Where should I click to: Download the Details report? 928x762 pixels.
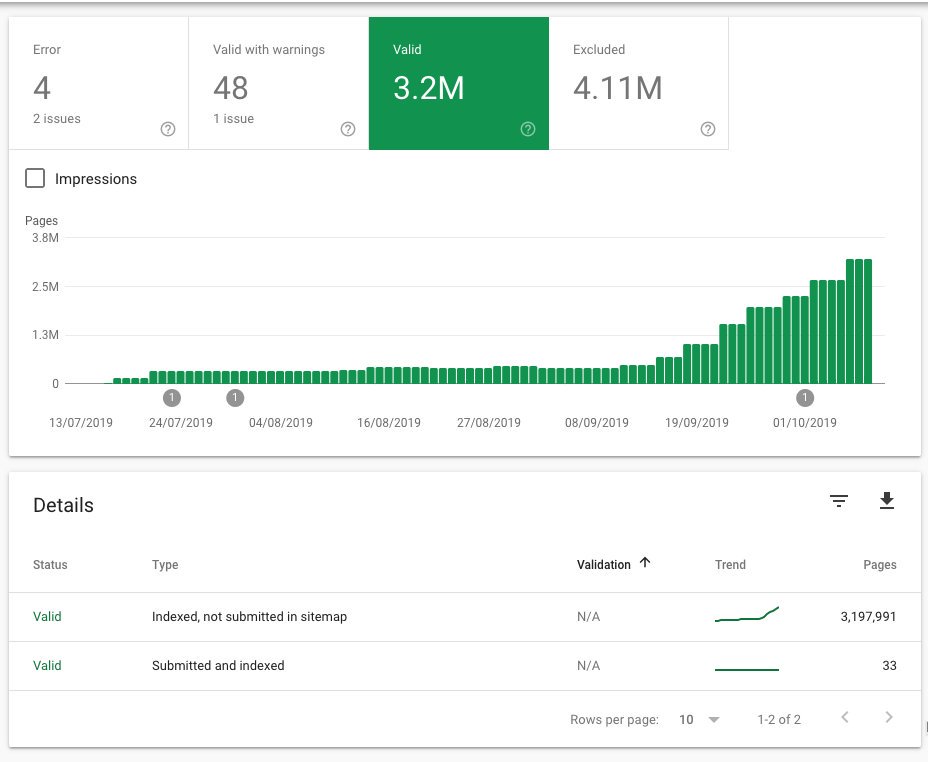pyautogui.click(x=887, y=501)
